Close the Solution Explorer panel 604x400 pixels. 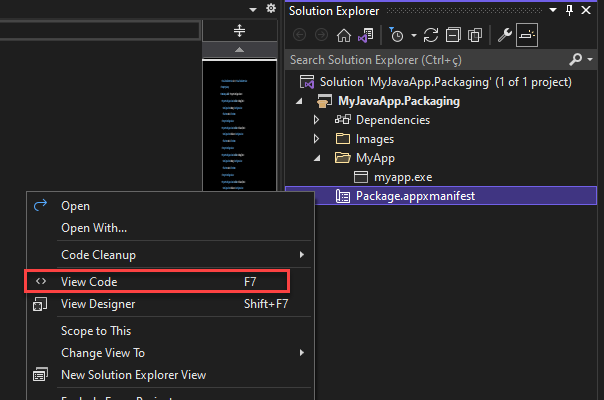pos(586,10)
